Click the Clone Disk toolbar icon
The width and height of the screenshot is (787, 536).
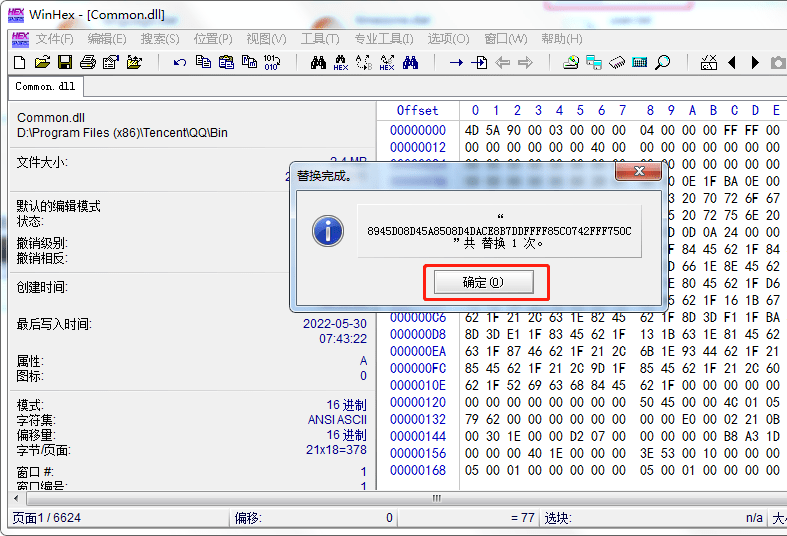(x=594, y=63)
